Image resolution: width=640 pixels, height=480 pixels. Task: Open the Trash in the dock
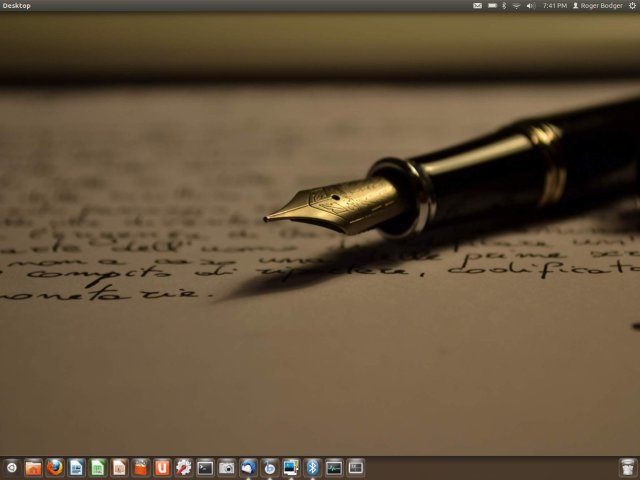(x=628, y=468)
